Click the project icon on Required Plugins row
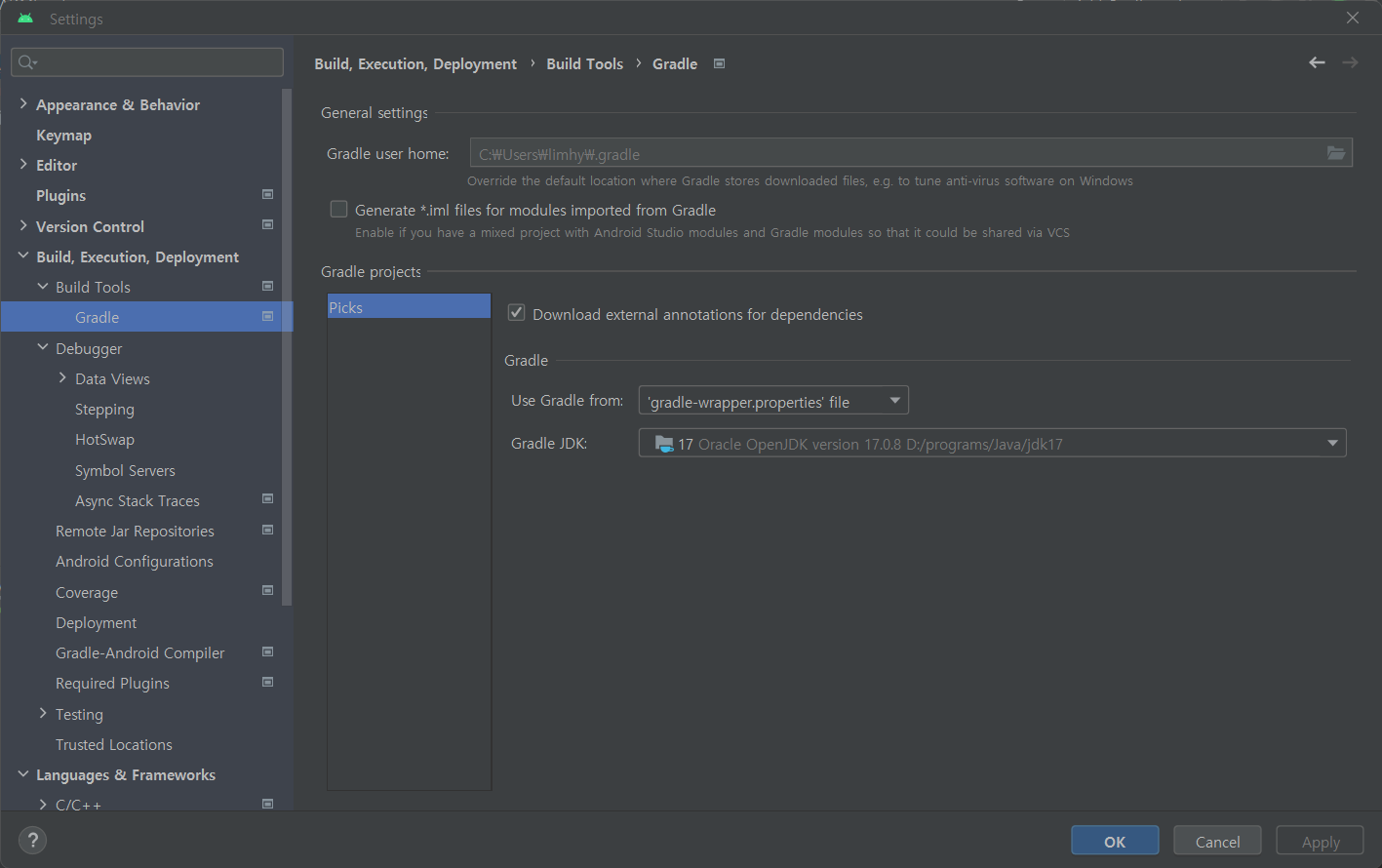The image size is (1382, 868). [x=268, y=683]
